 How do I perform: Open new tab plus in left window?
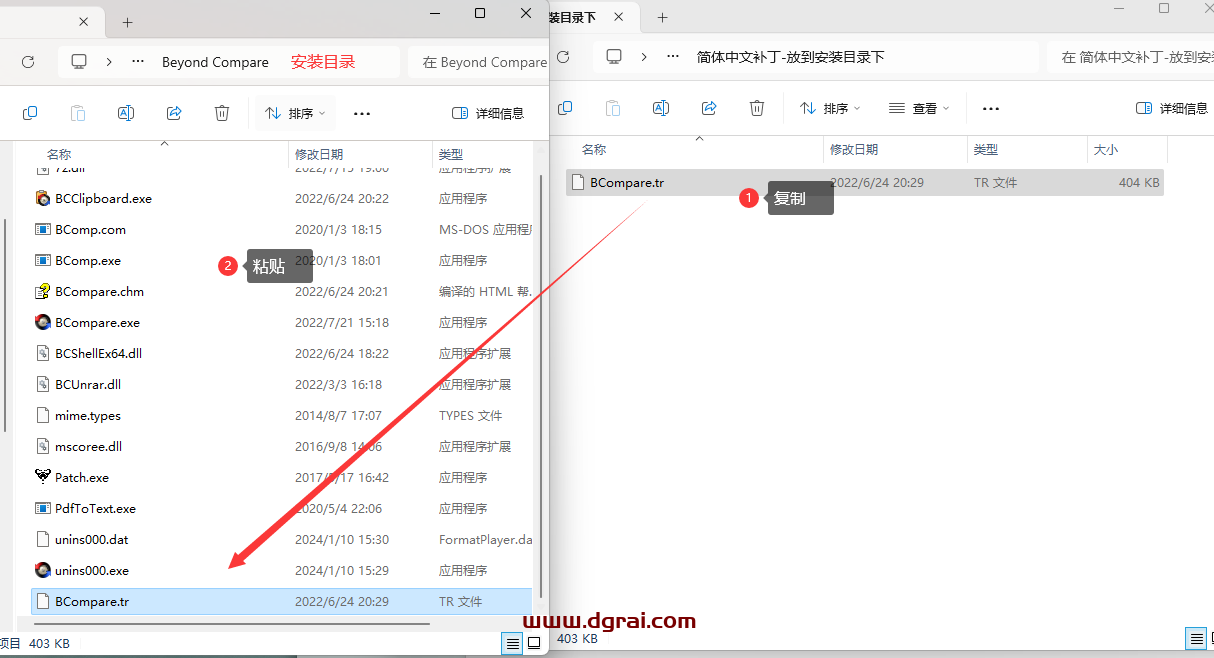pyautogui.click(x=127, y=22)
